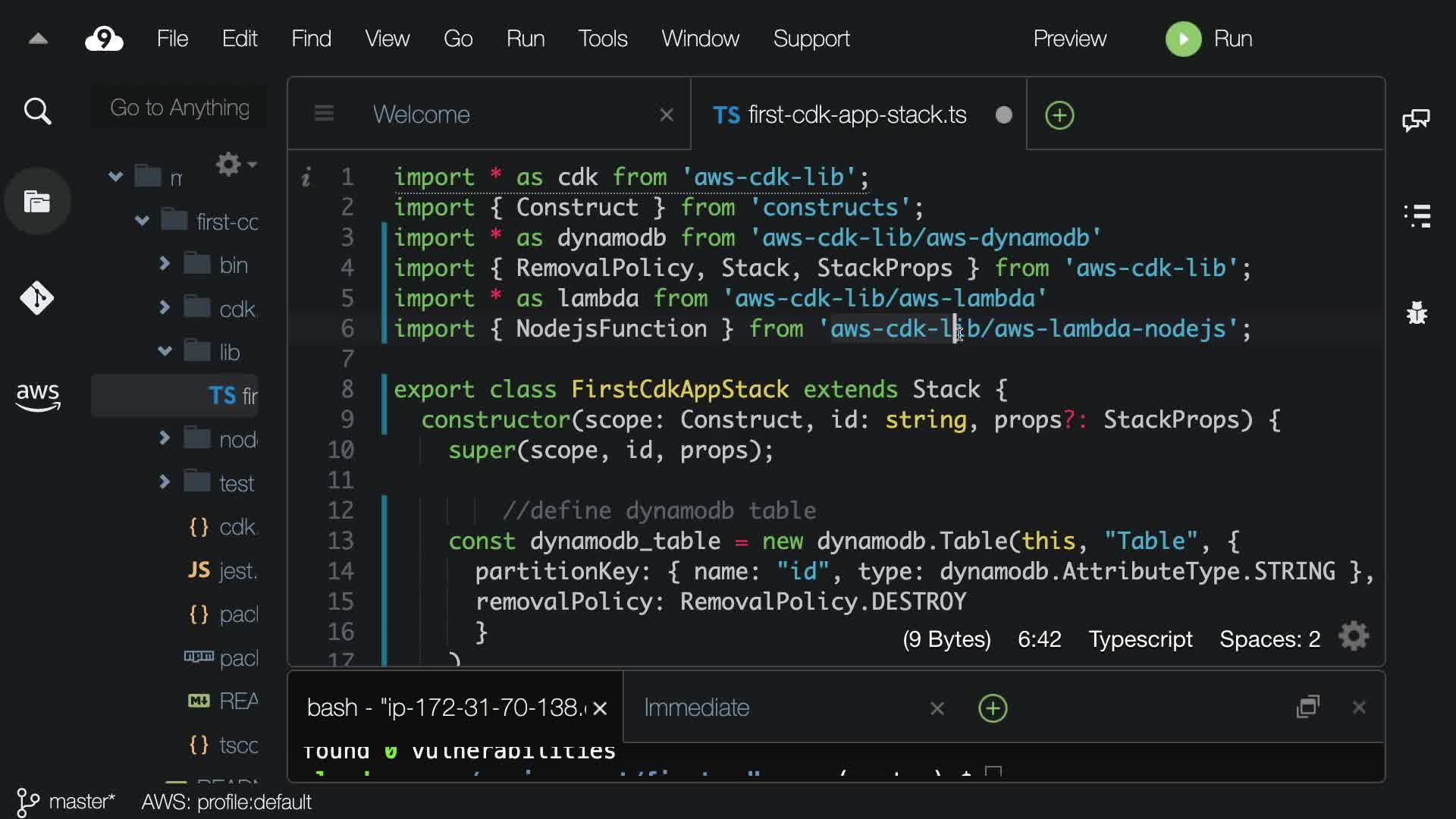
Task: Open the Tools menu
Action: [x=603, y=39]
